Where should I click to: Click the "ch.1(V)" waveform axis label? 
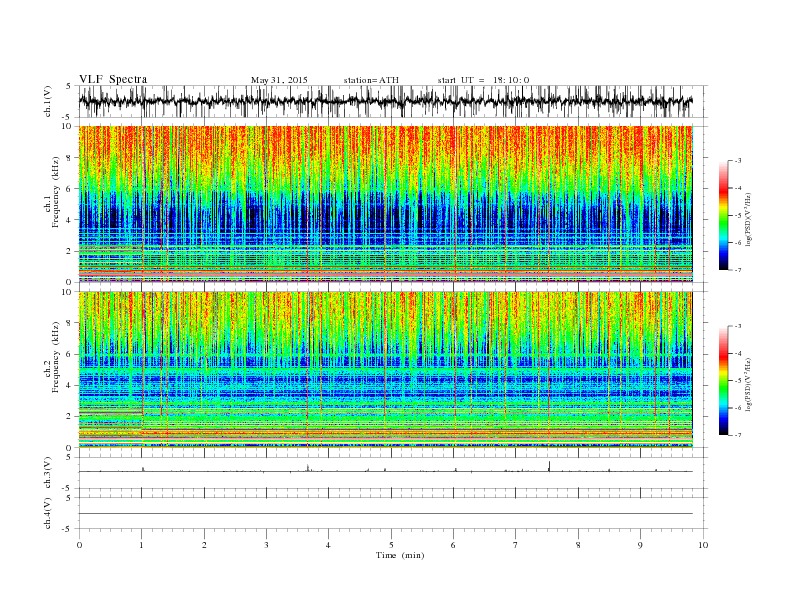(48, 101)
